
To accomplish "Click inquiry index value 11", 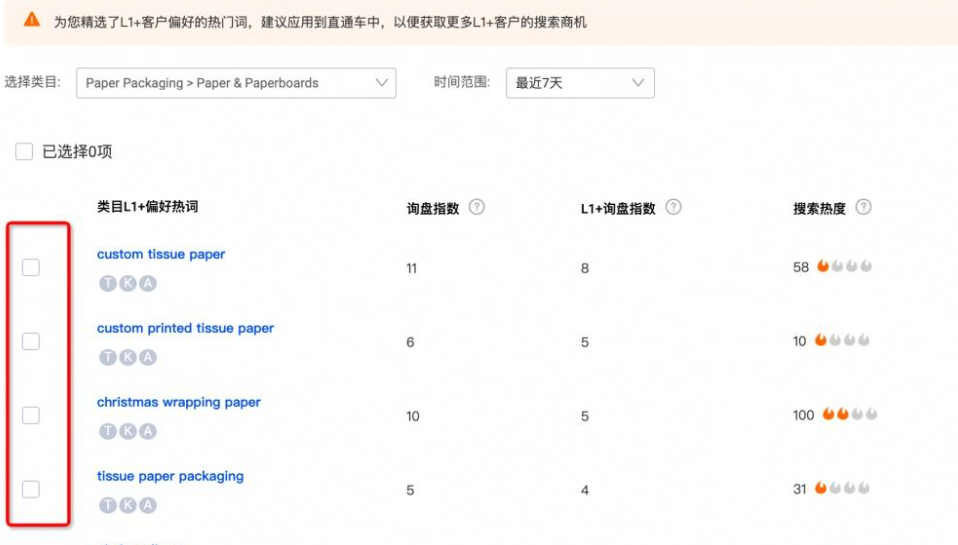I will click(x=411, y=268).
